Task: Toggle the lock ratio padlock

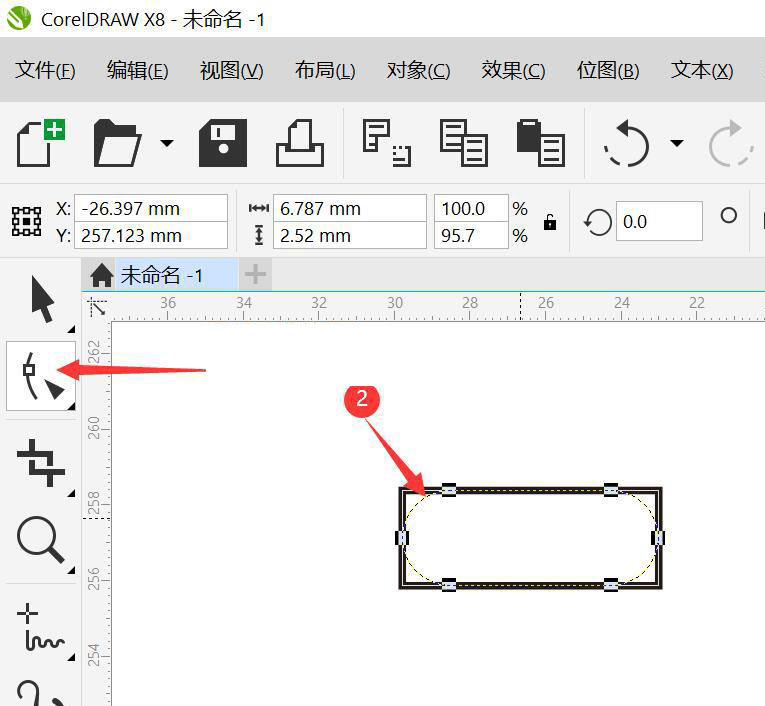Action: point(550,222)
